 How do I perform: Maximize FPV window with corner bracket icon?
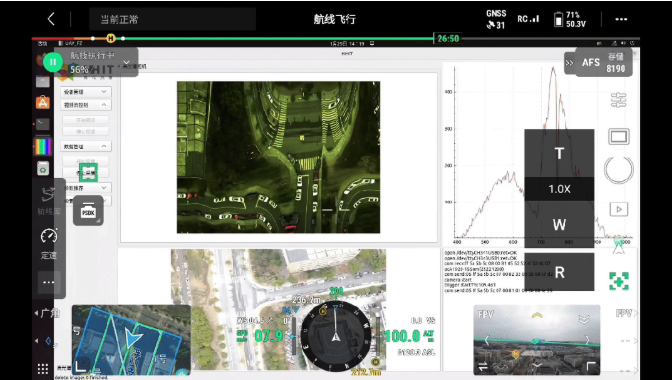click(591, 366)
